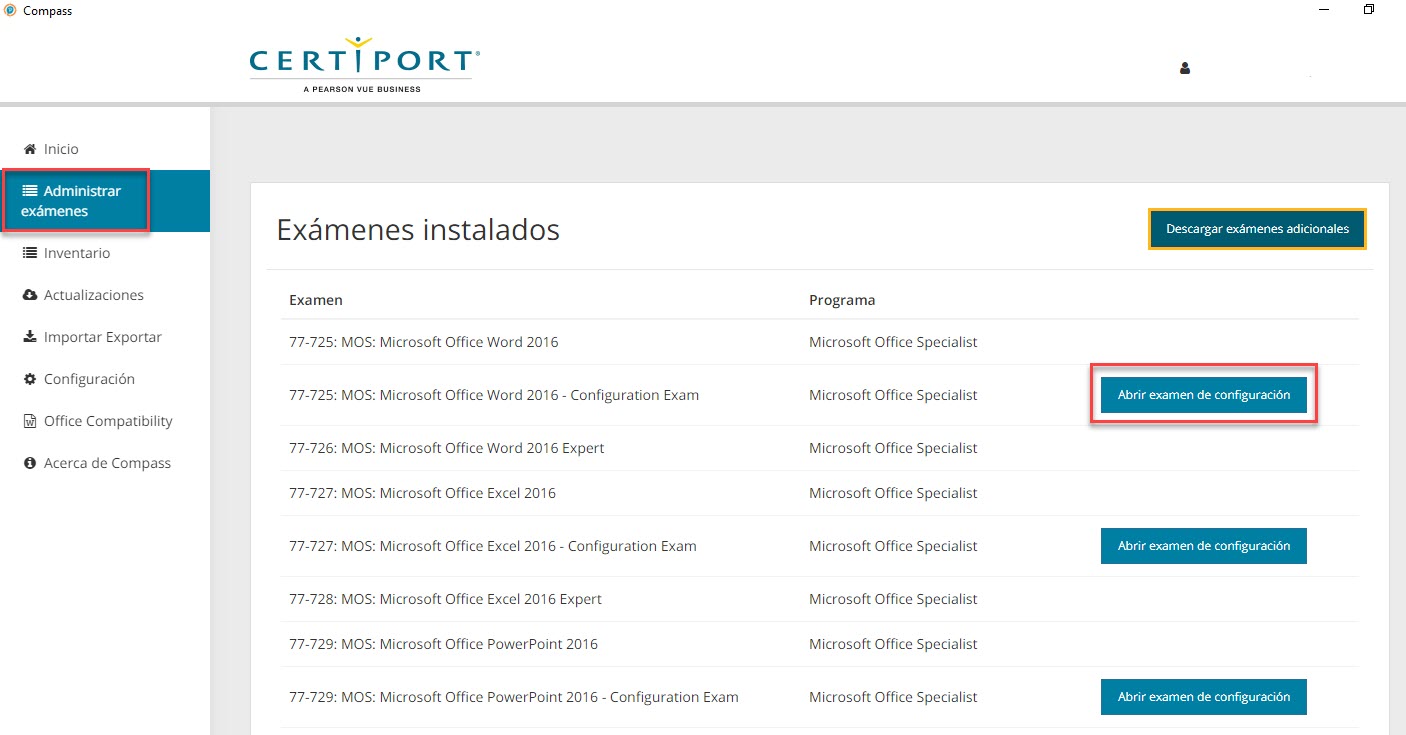Open the Importar Exportar page
This screenshot has width=1406, height=735.
tap(105, 337)
